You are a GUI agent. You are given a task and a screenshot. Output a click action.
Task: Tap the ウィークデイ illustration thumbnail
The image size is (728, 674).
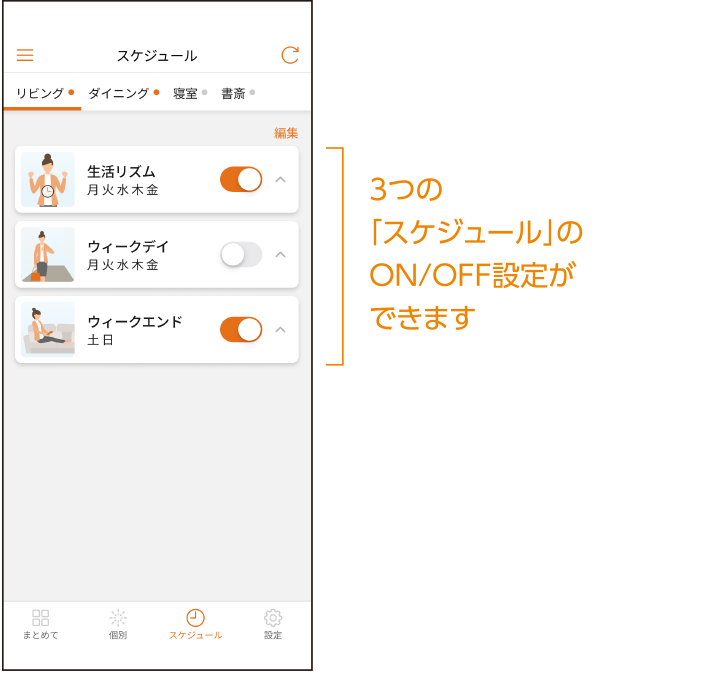tap(48, 254)
